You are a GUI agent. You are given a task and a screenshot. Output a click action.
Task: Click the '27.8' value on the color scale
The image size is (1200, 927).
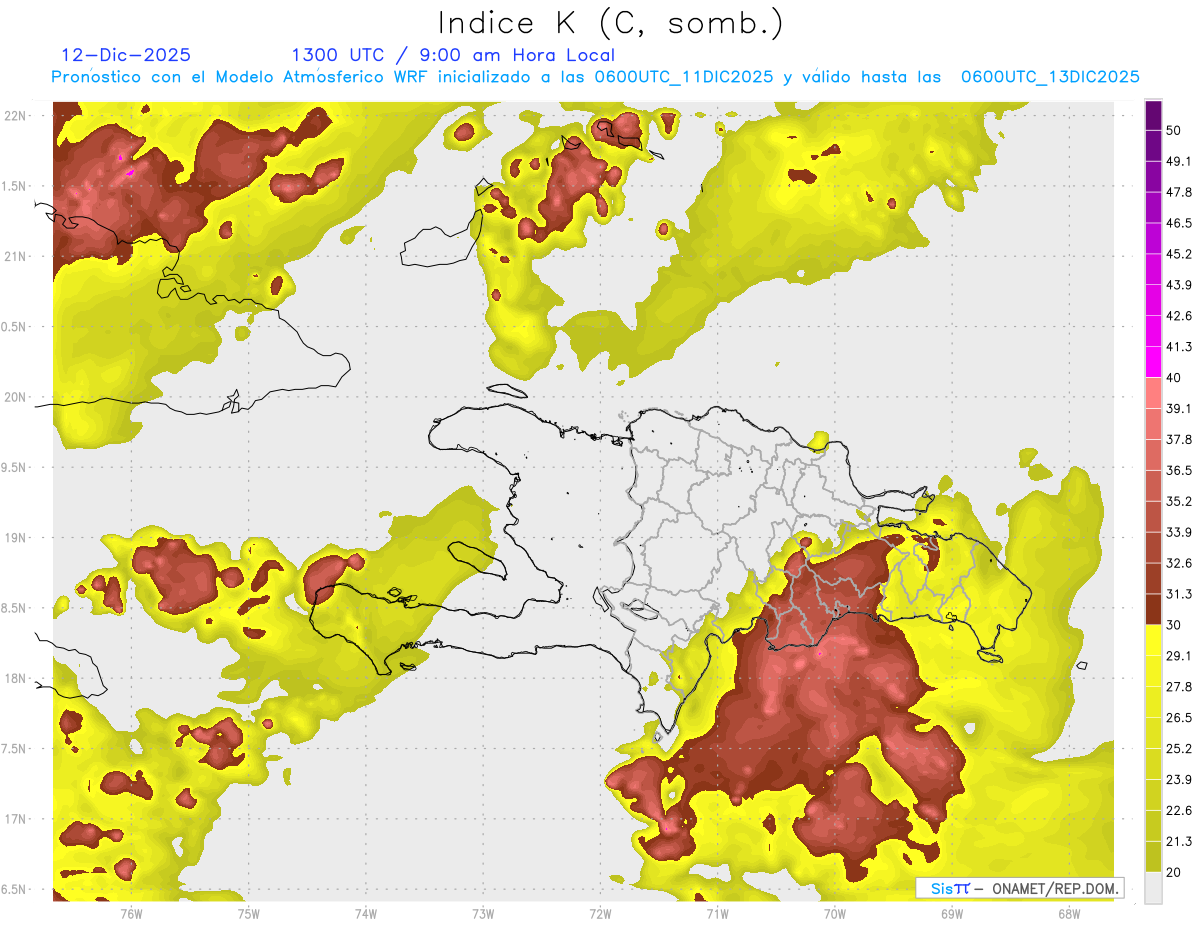tap(1179, 687)
